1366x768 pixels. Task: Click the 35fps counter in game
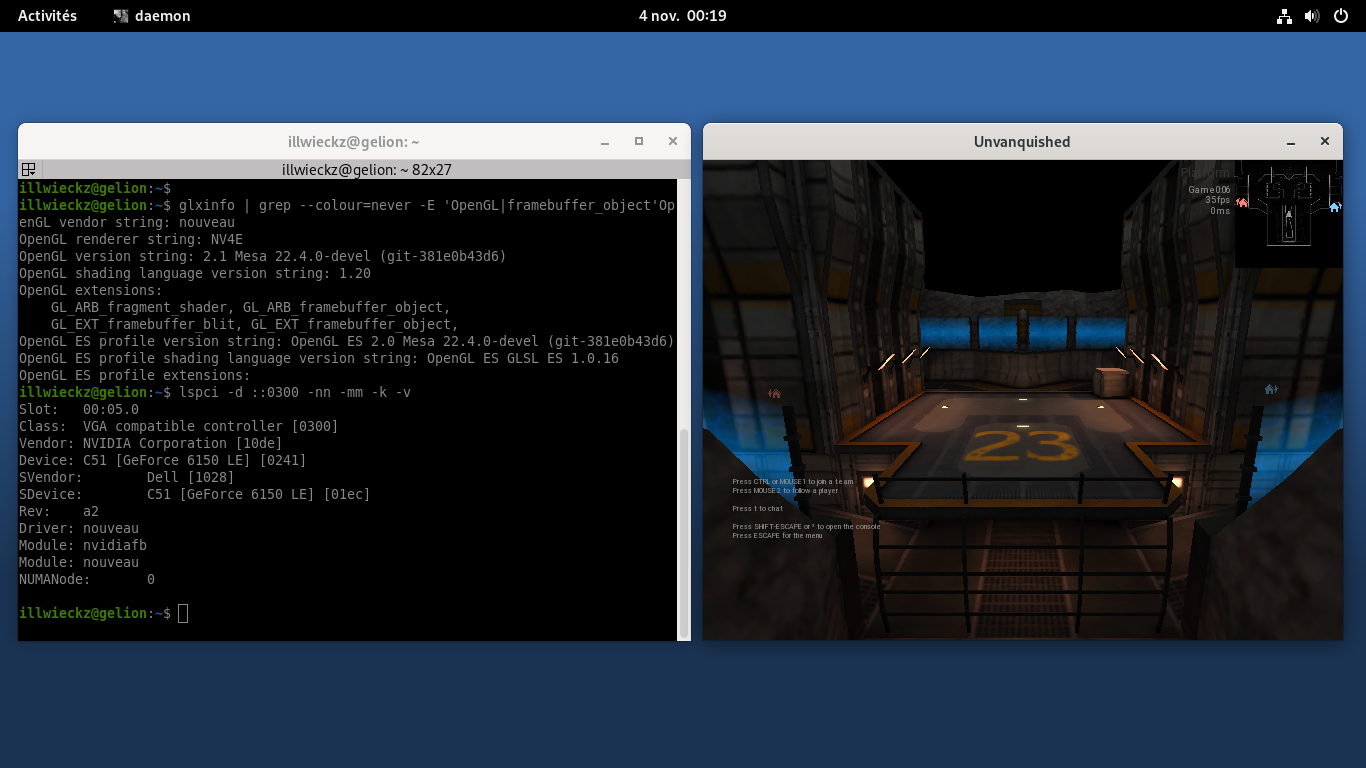pos(1217,200)
